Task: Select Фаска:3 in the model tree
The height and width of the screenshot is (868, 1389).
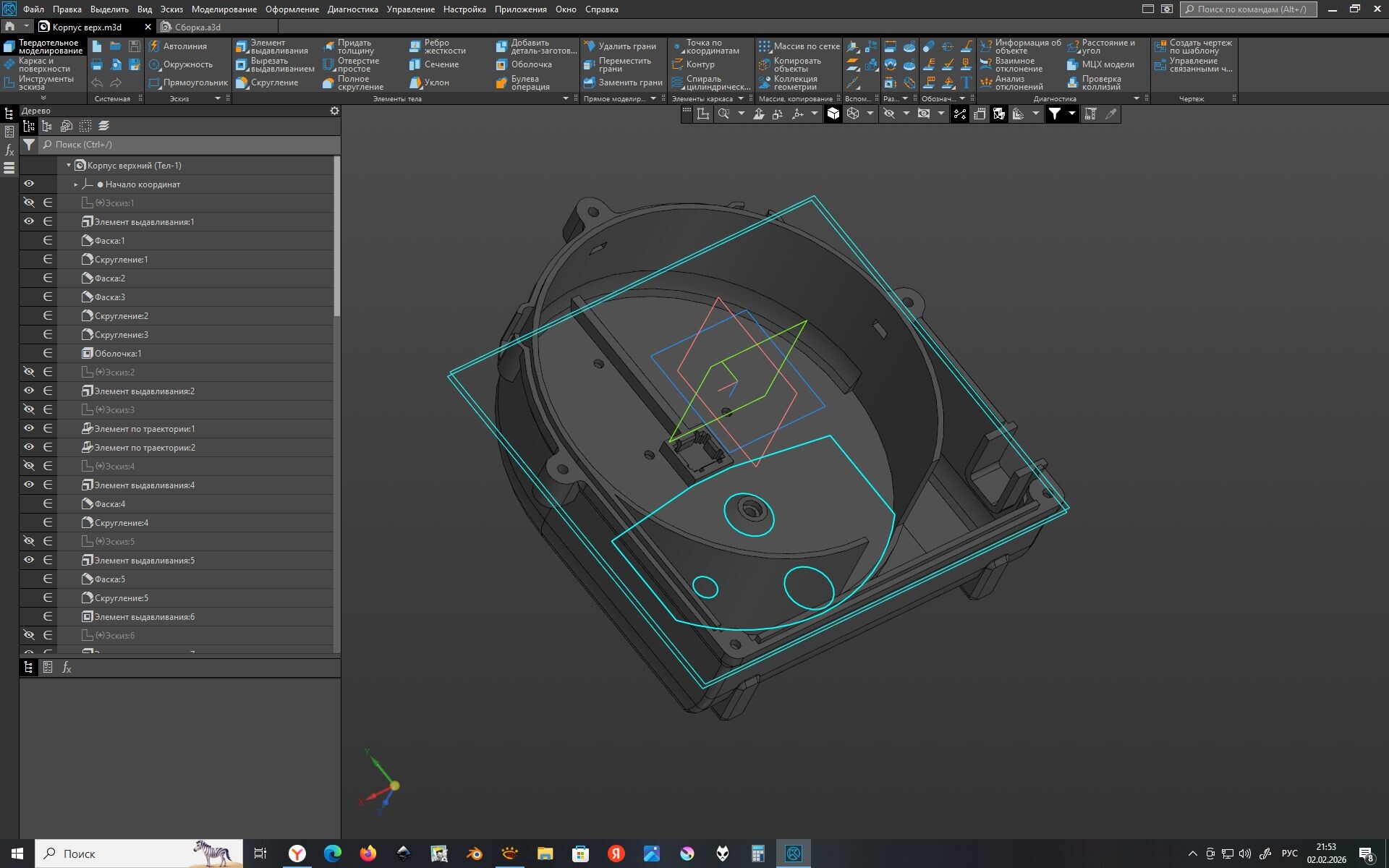Action: tap(110, 297)
